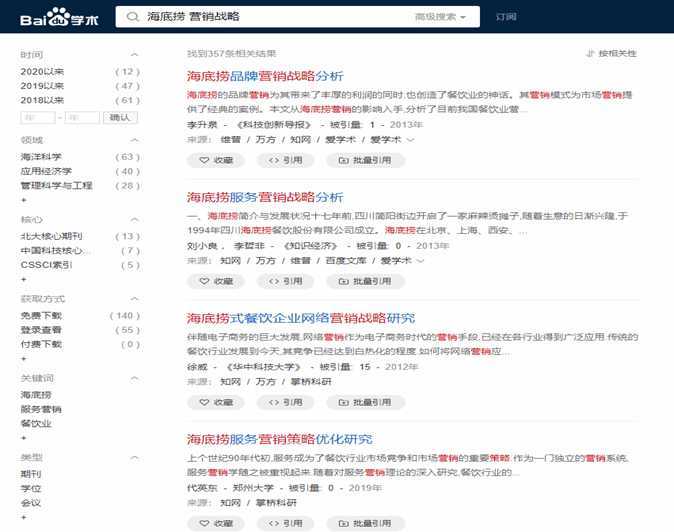This screenshot has height=532, width=674.
Task: Filter results by 2018以来
Action: point(42,100)
